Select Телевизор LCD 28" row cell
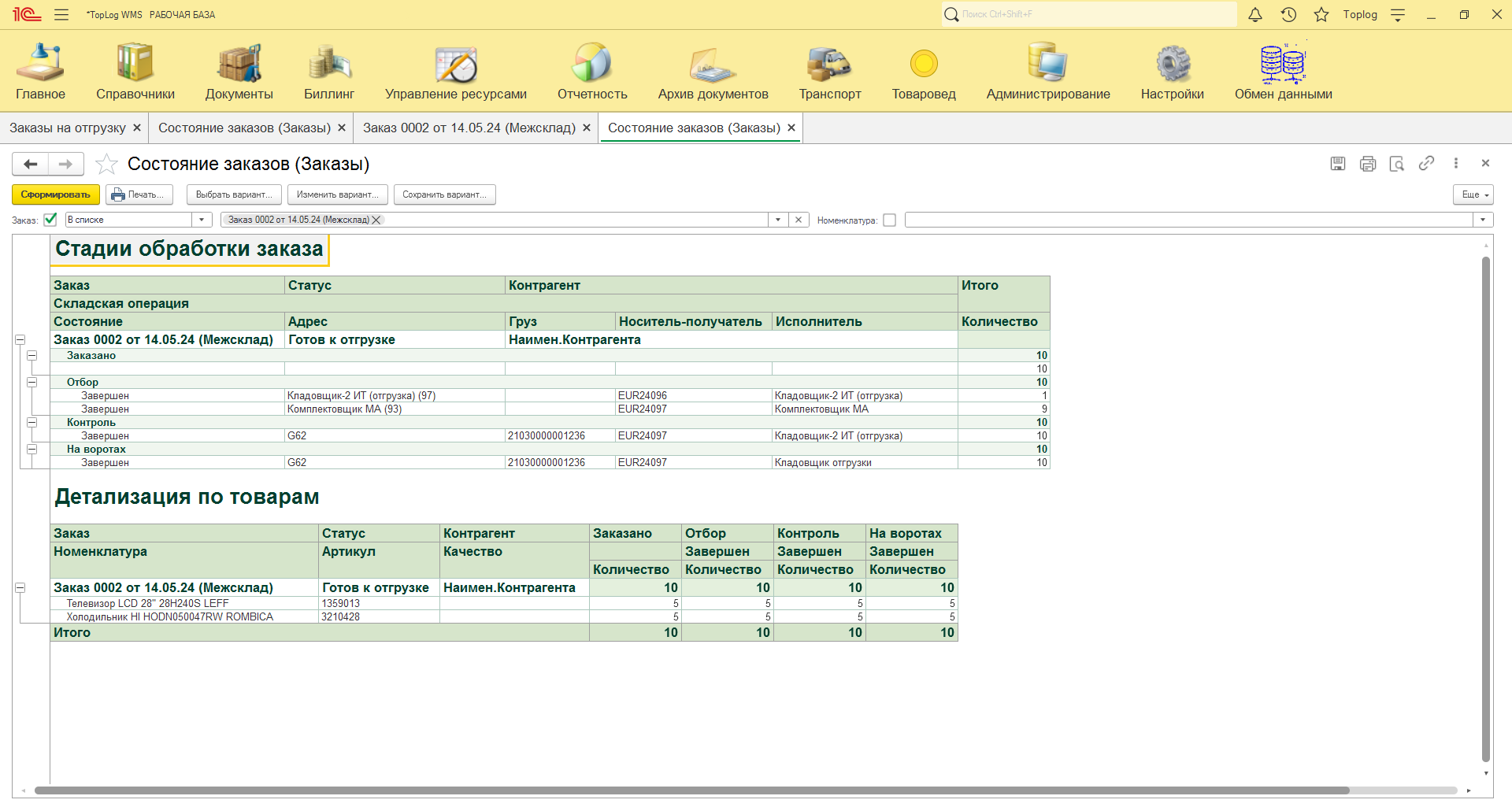The height and width of the screenshot is (807, 1512). [184, 604]
